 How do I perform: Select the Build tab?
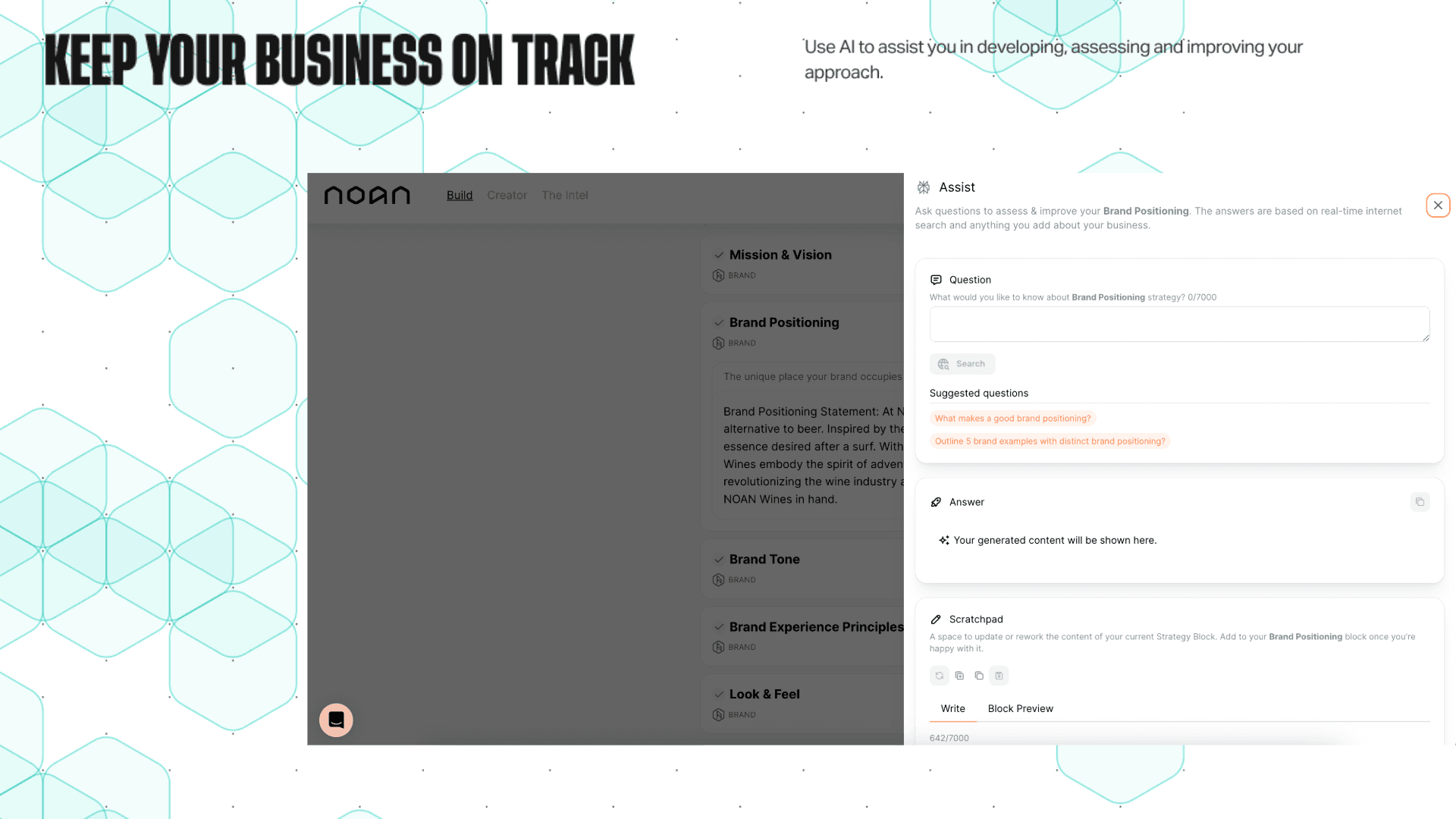(460, 195)
